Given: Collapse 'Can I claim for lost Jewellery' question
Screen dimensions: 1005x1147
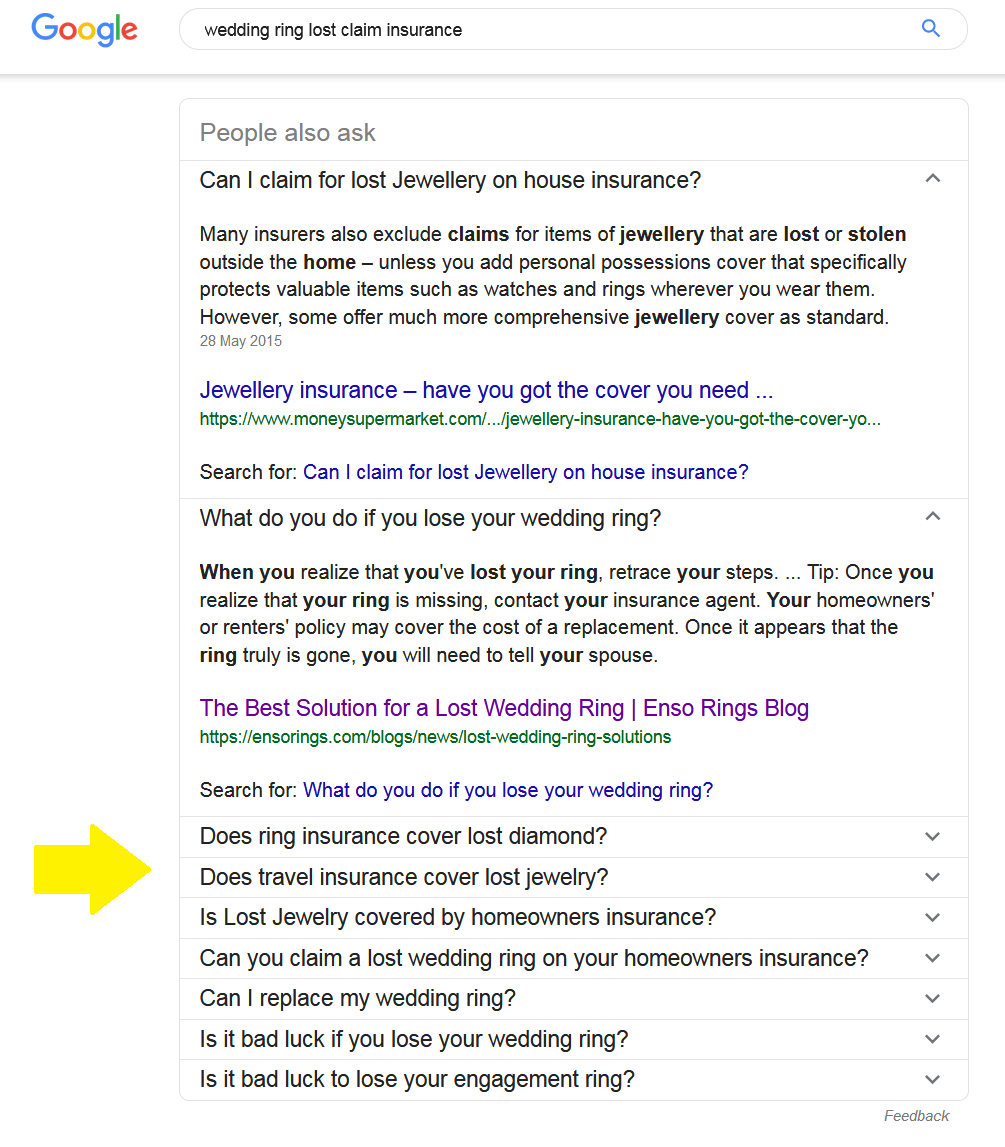Looking at the screenshot, I should pyautogui.click(x=932, y=180).
